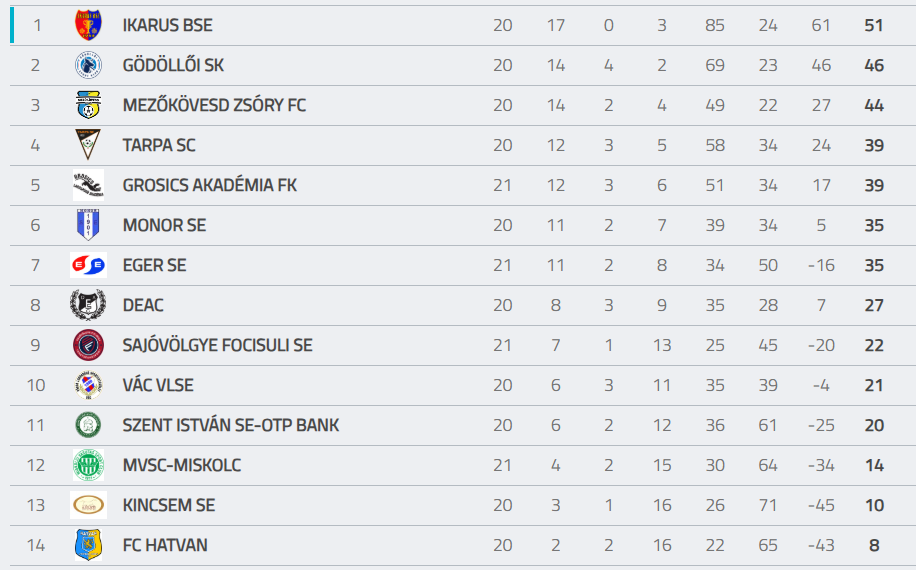Click the FC Hatvan shield crest
Image resolution: width=916 pixels, height=570 pixels.
tap(88, 545)
